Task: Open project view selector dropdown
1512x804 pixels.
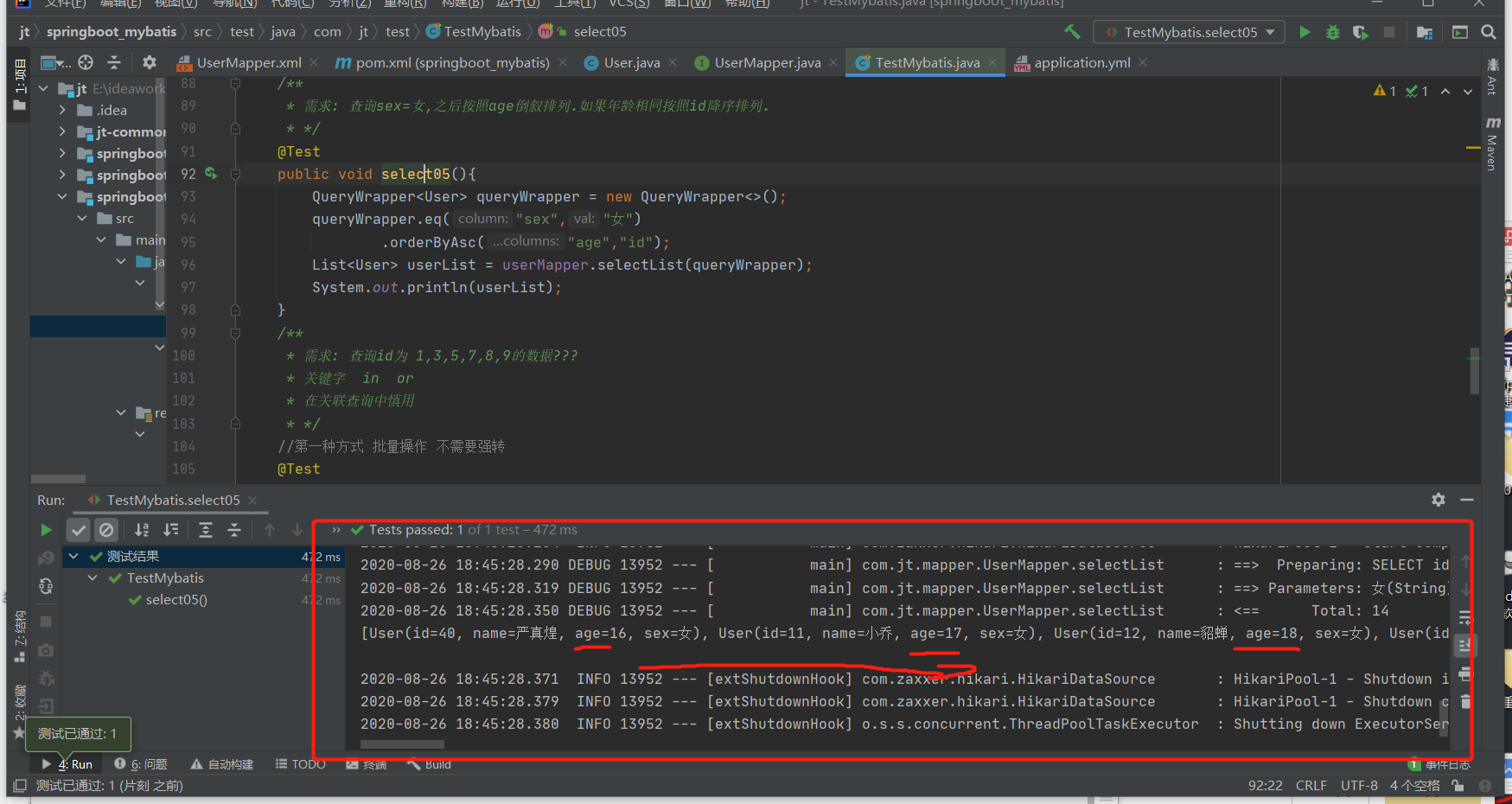Action: coord(56,62)
